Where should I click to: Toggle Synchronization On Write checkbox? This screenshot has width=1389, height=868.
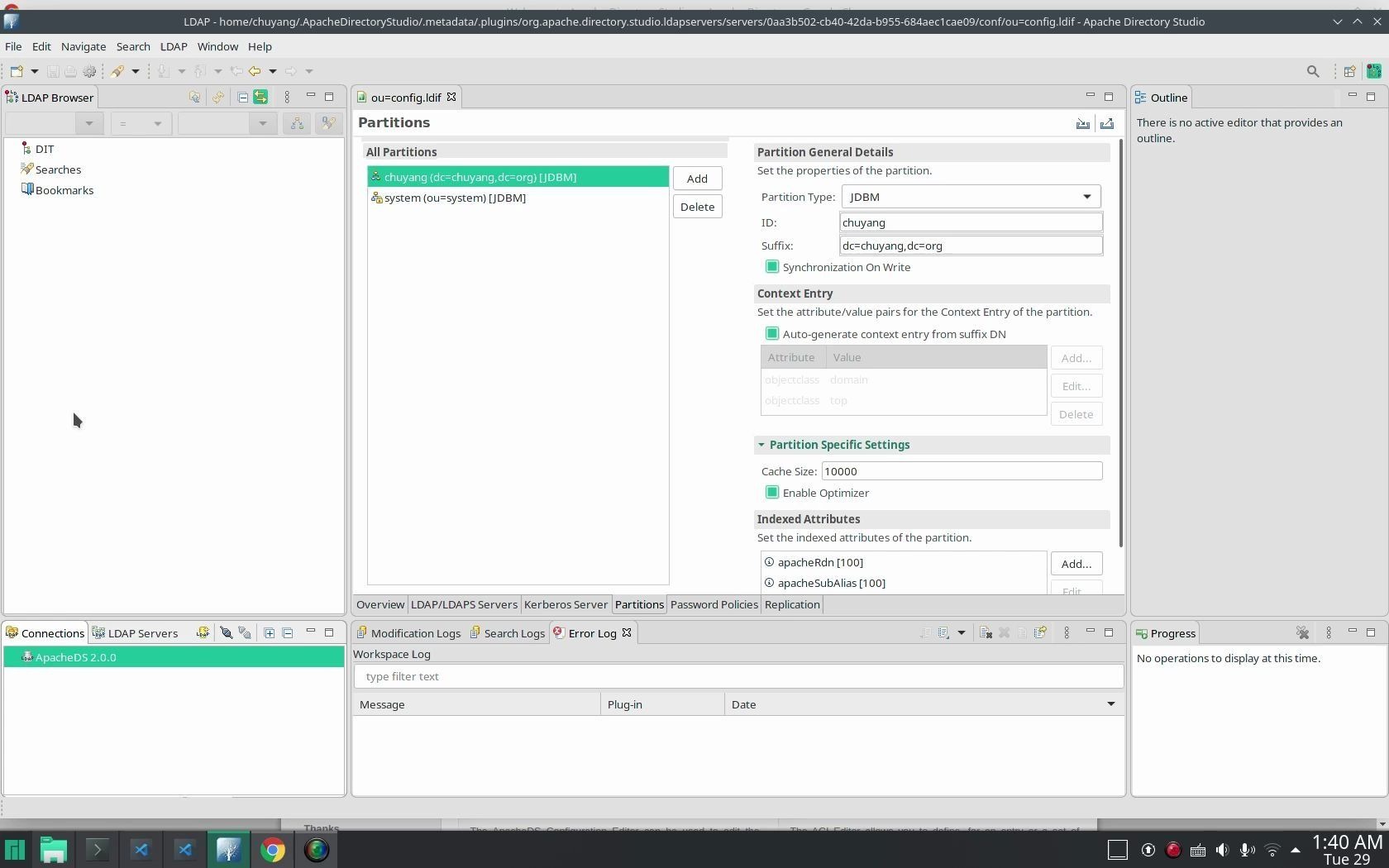771,267
